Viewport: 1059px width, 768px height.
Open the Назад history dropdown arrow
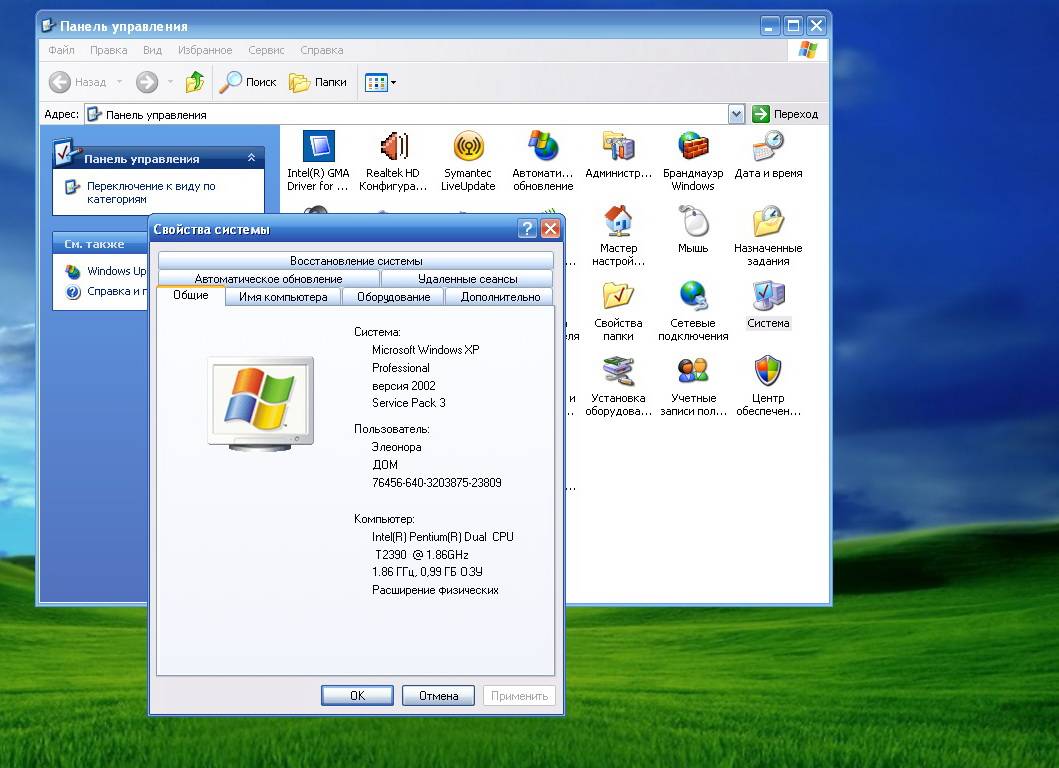pos(120,82)
